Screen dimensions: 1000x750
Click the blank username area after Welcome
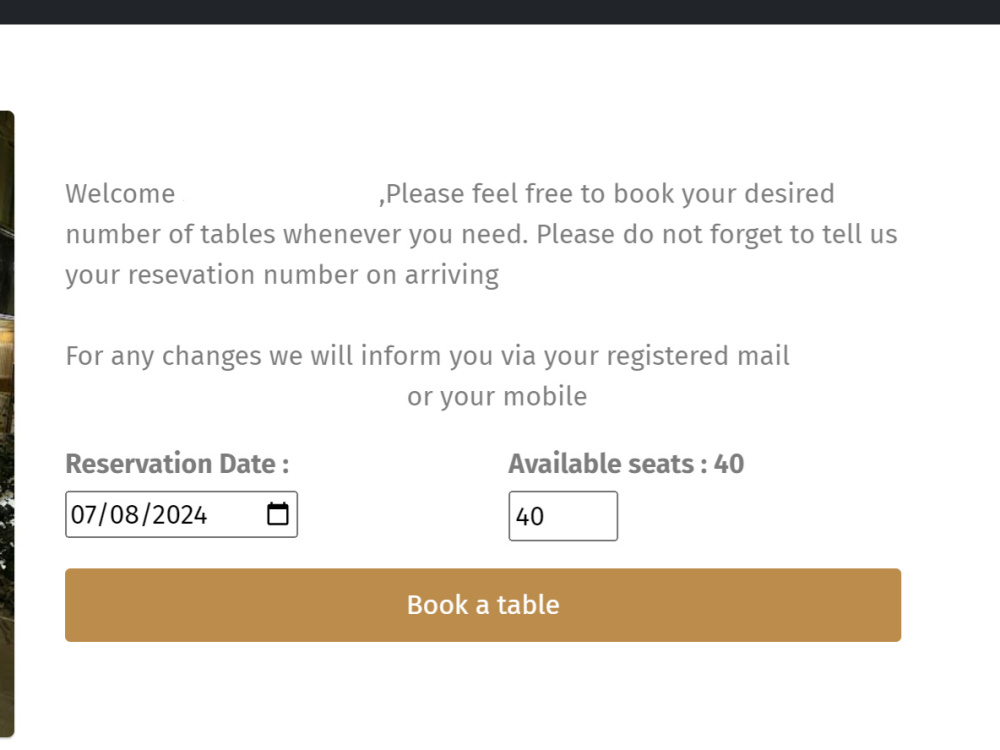(277, 194)
